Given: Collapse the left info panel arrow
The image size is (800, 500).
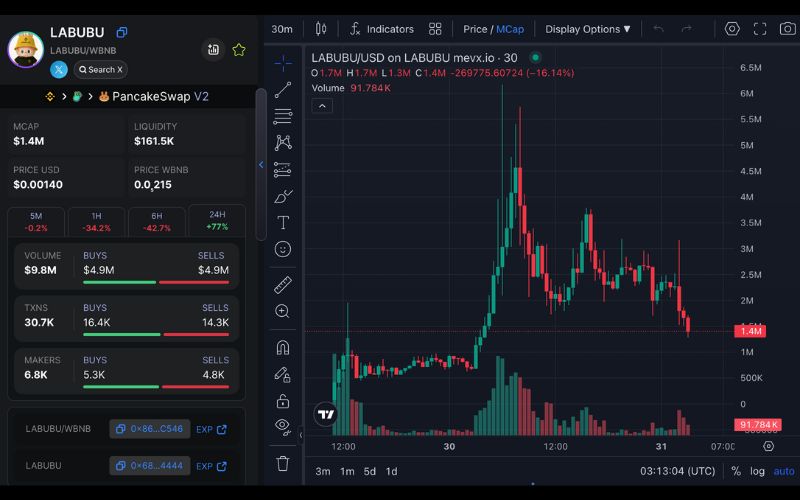Looking at the screenshot, I should 261,165.
